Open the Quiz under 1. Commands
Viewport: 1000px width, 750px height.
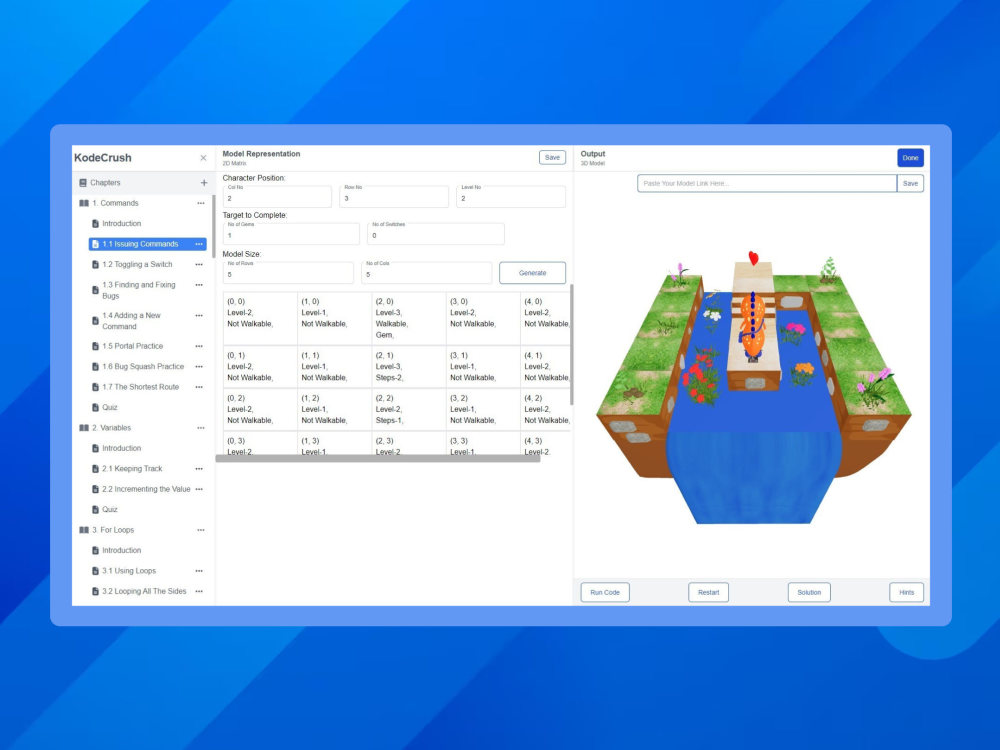(x=110, y=408)
